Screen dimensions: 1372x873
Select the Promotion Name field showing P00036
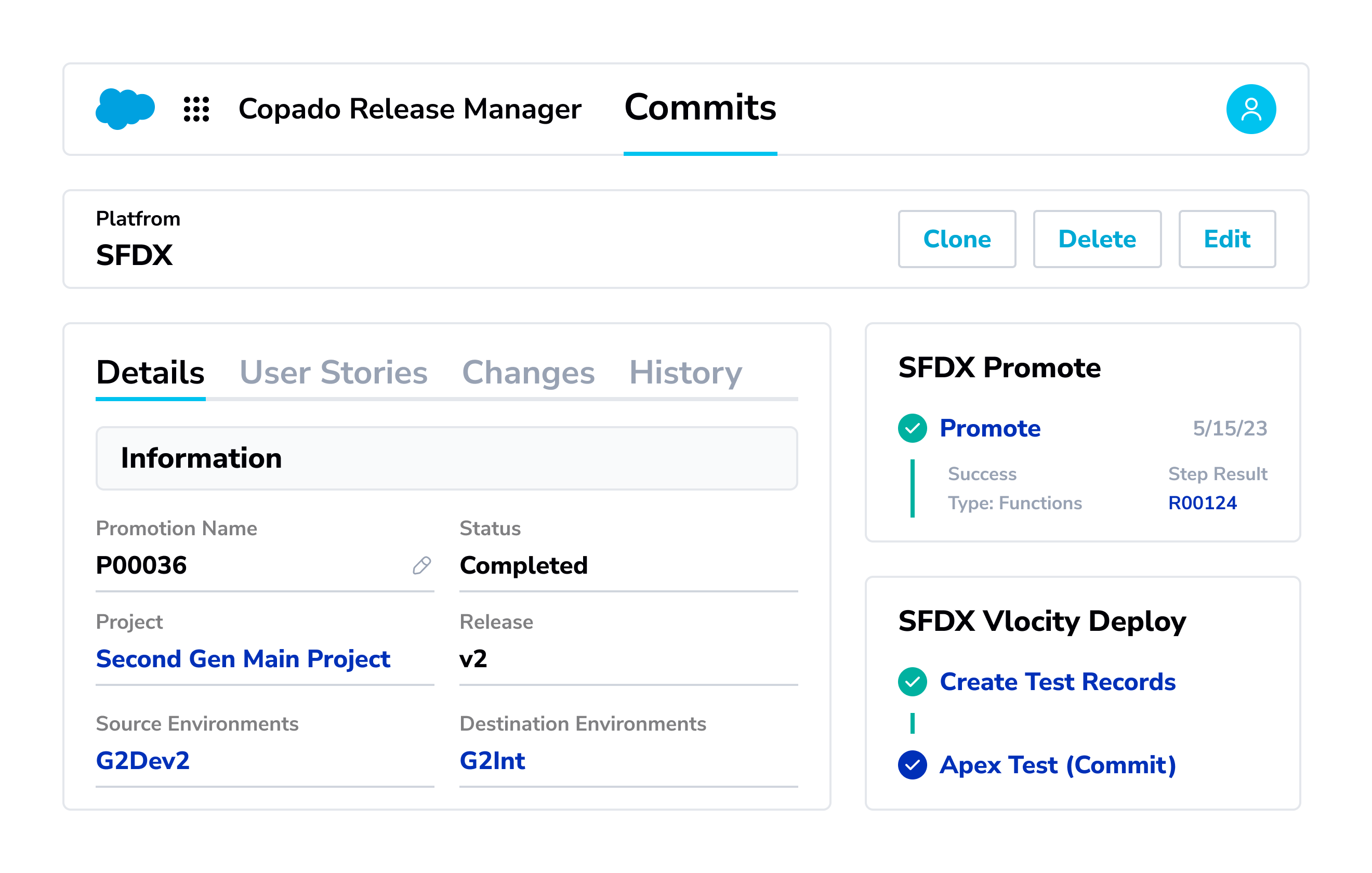click(x=141, y=565)
